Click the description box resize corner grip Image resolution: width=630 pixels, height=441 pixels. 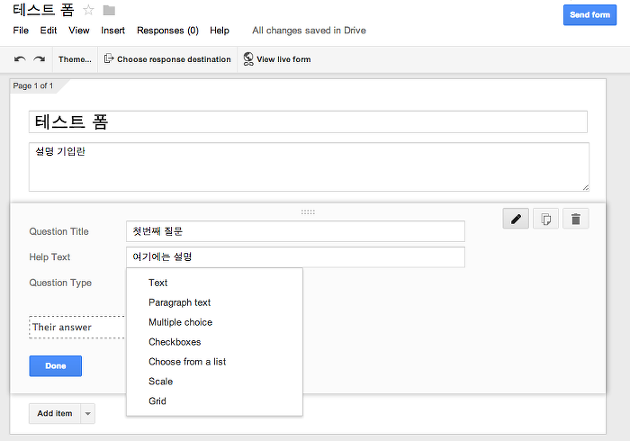pyautogui.click(x=586, y=188)
